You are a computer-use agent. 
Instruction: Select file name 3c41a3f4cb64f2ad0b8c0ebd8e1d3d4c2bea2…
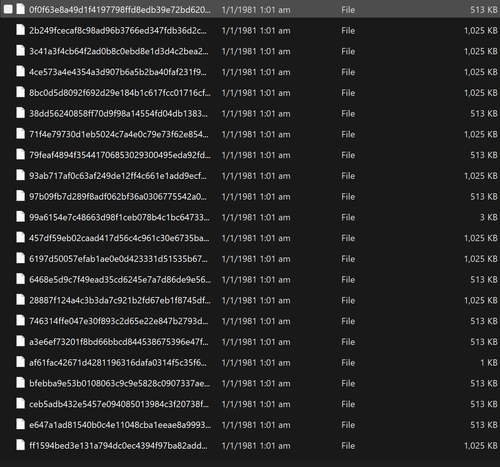119,51
